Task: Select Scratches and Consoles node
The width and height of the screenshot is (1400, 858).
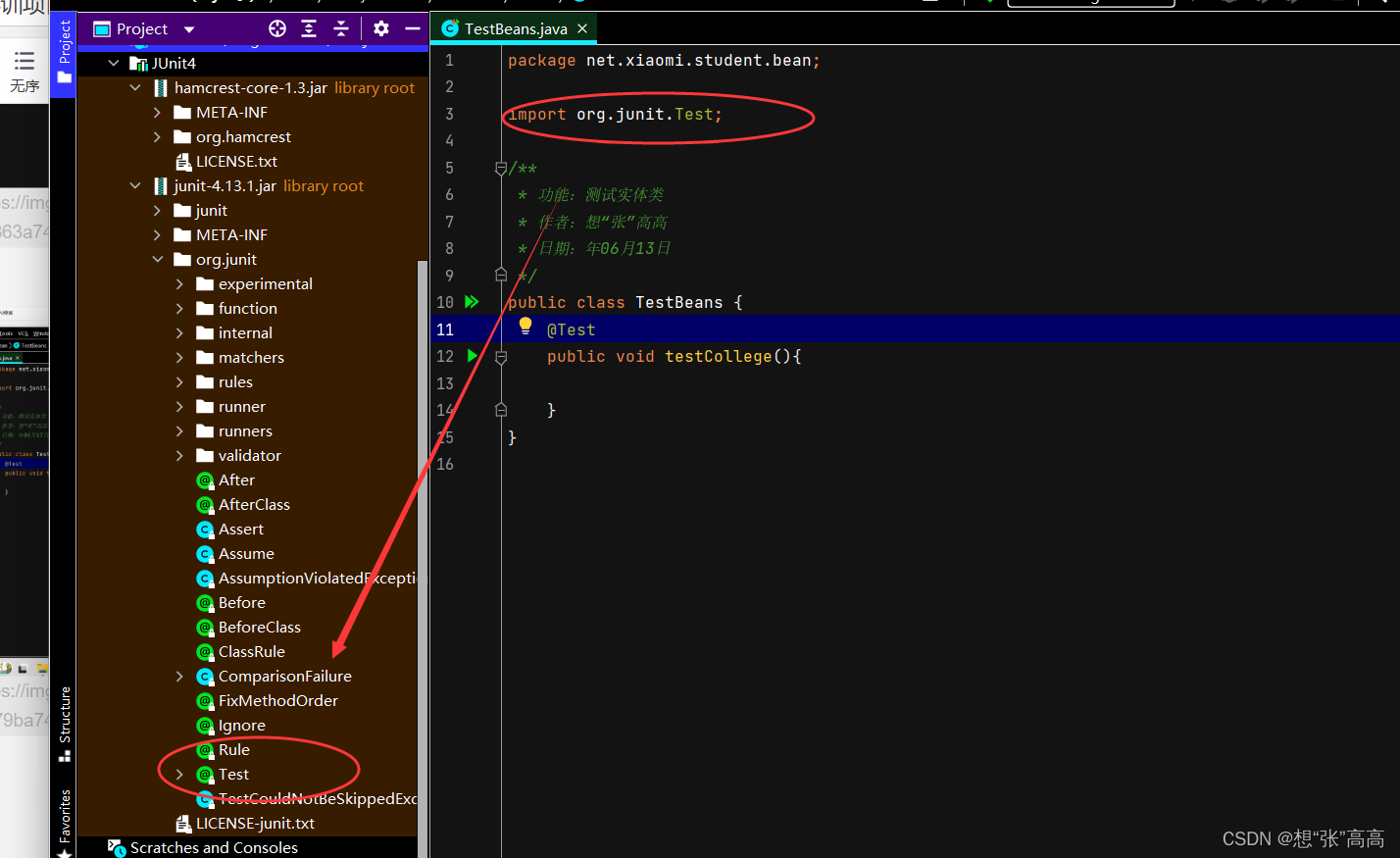Action: [203, 847]
